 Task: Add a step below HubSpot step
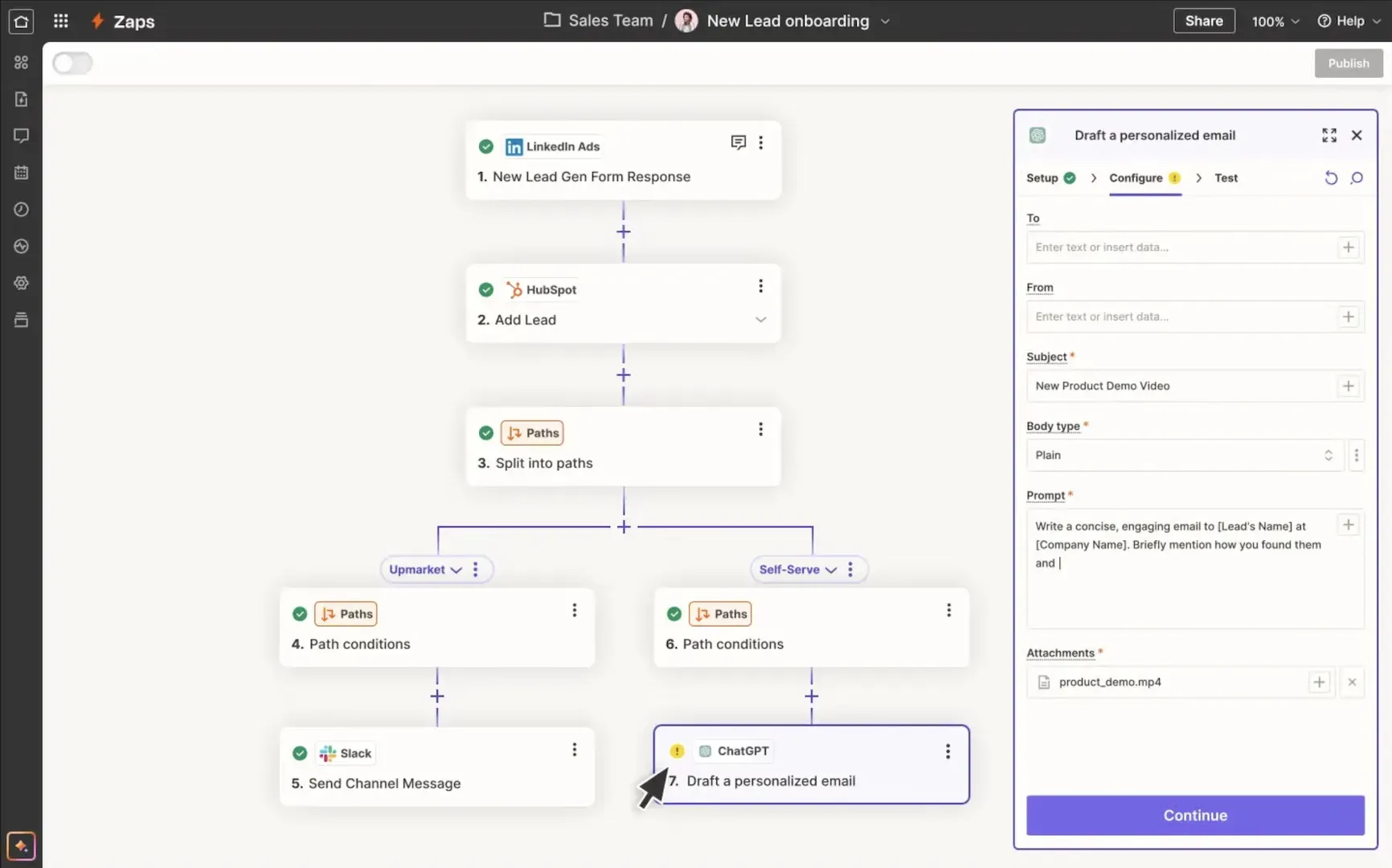(623, 375)
